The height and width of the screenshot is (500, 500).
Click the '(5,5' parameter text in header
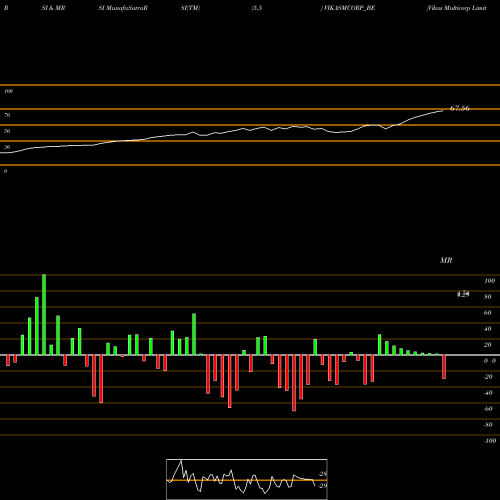257,8
